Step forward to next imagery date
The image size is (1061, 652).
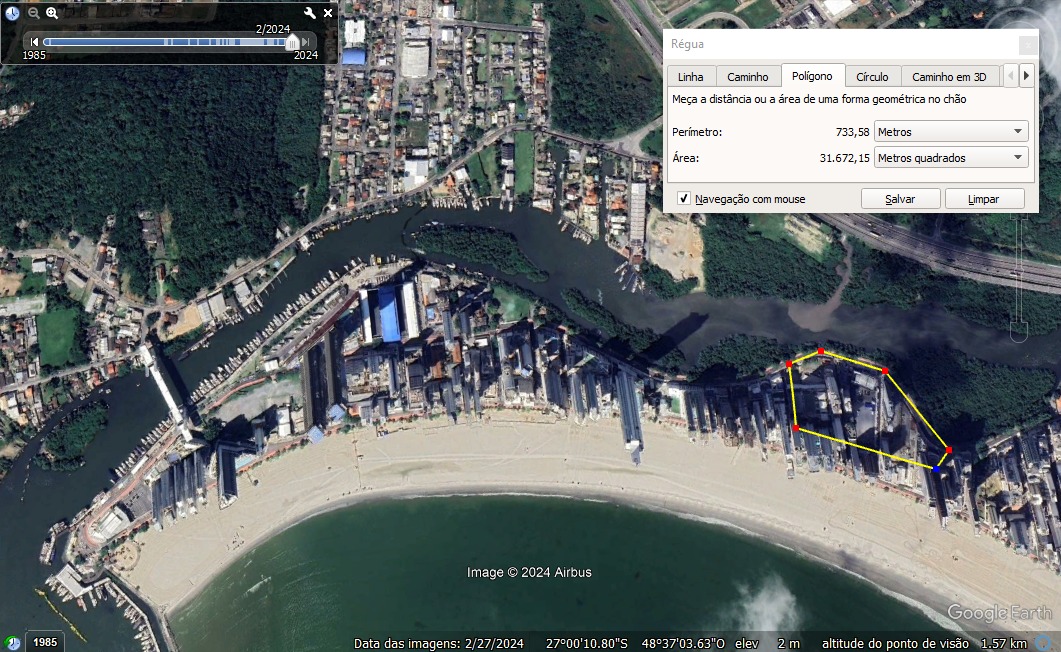coord(308,42)
